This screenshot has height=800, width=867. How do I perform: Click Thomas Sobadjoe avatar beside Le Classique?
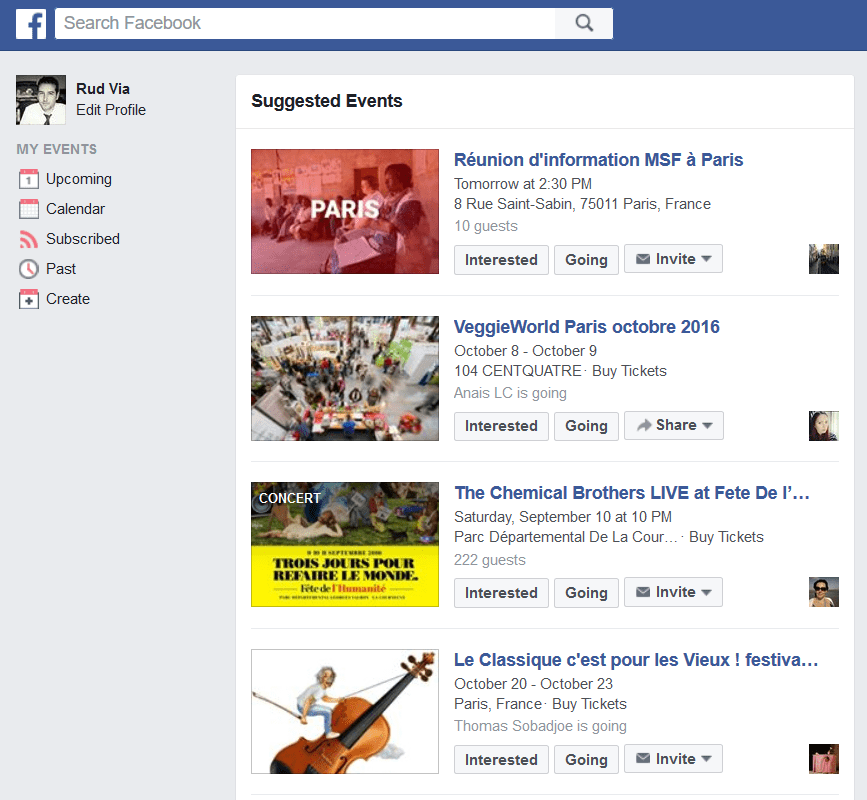(824, 759)
